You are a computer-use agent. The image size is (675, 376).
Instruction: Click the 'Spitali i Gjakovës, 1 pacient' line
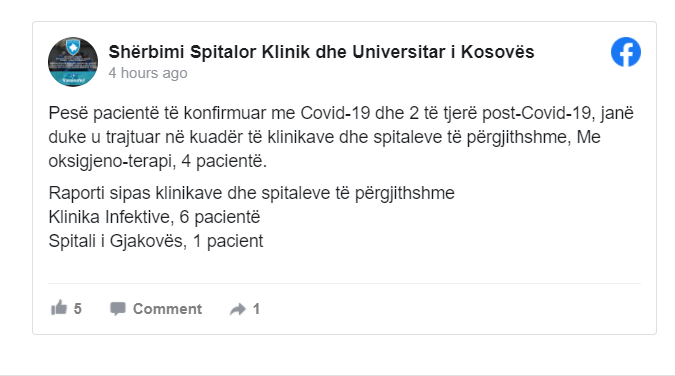[155, 241]
